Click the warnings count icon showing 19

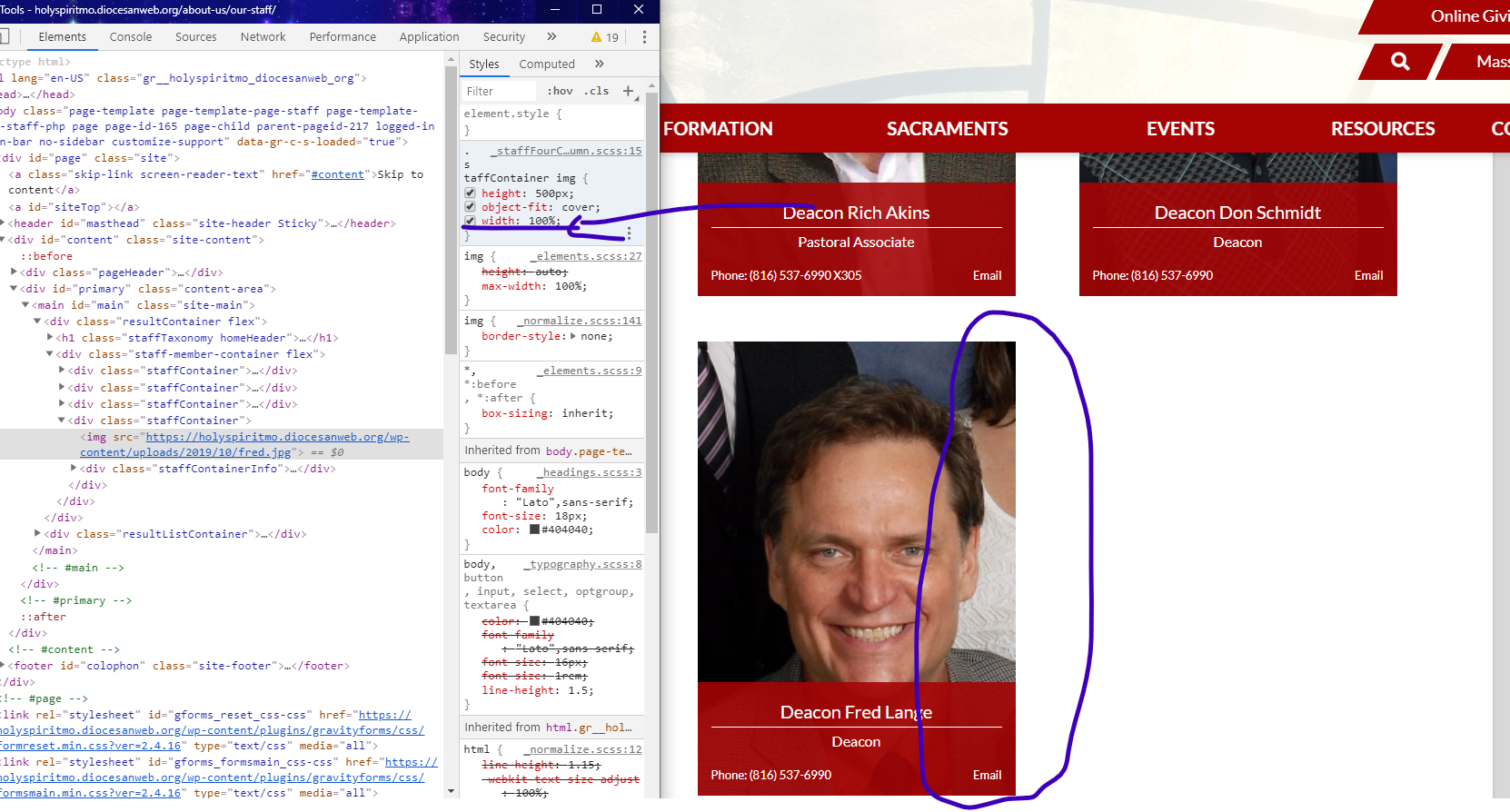(604, 37)
